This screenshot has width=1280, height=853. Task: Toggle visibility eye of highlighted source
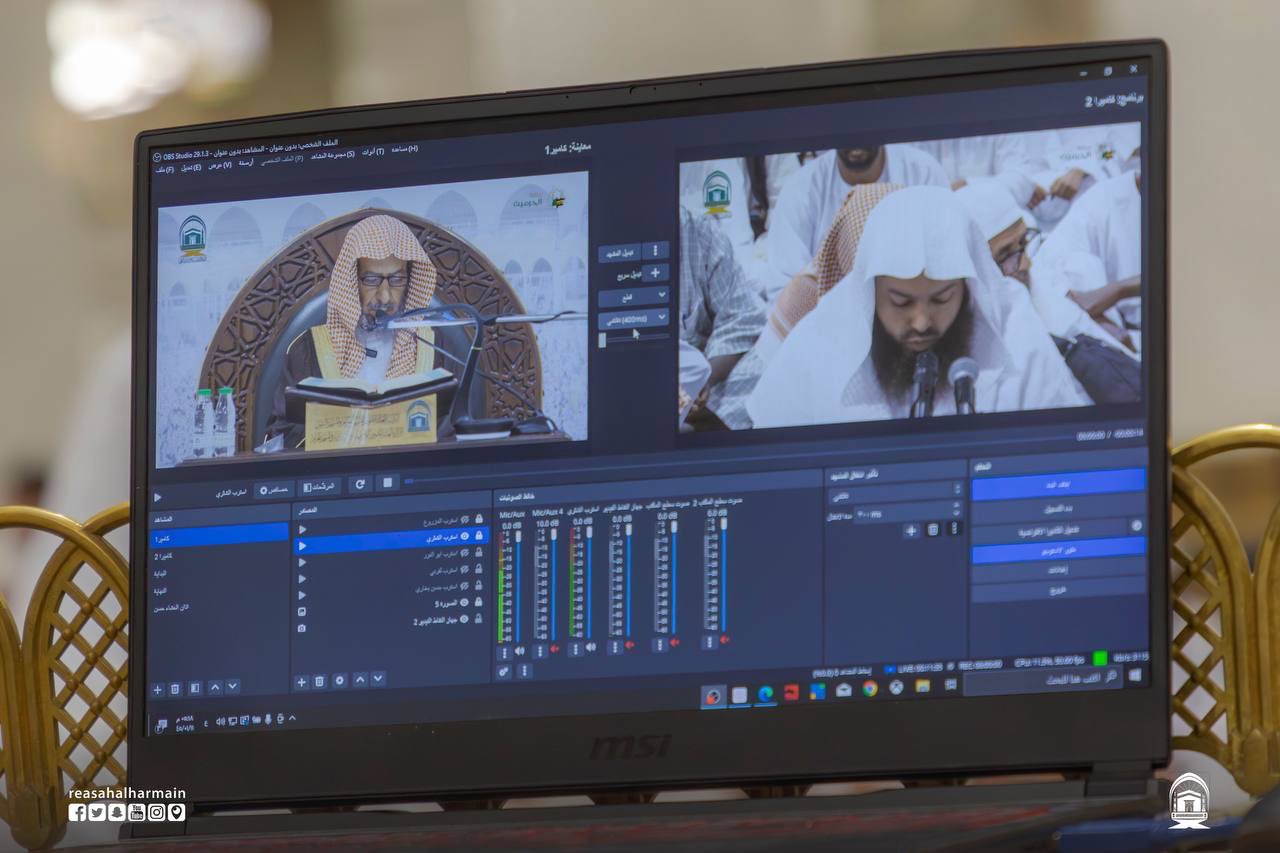click(464, 536)
